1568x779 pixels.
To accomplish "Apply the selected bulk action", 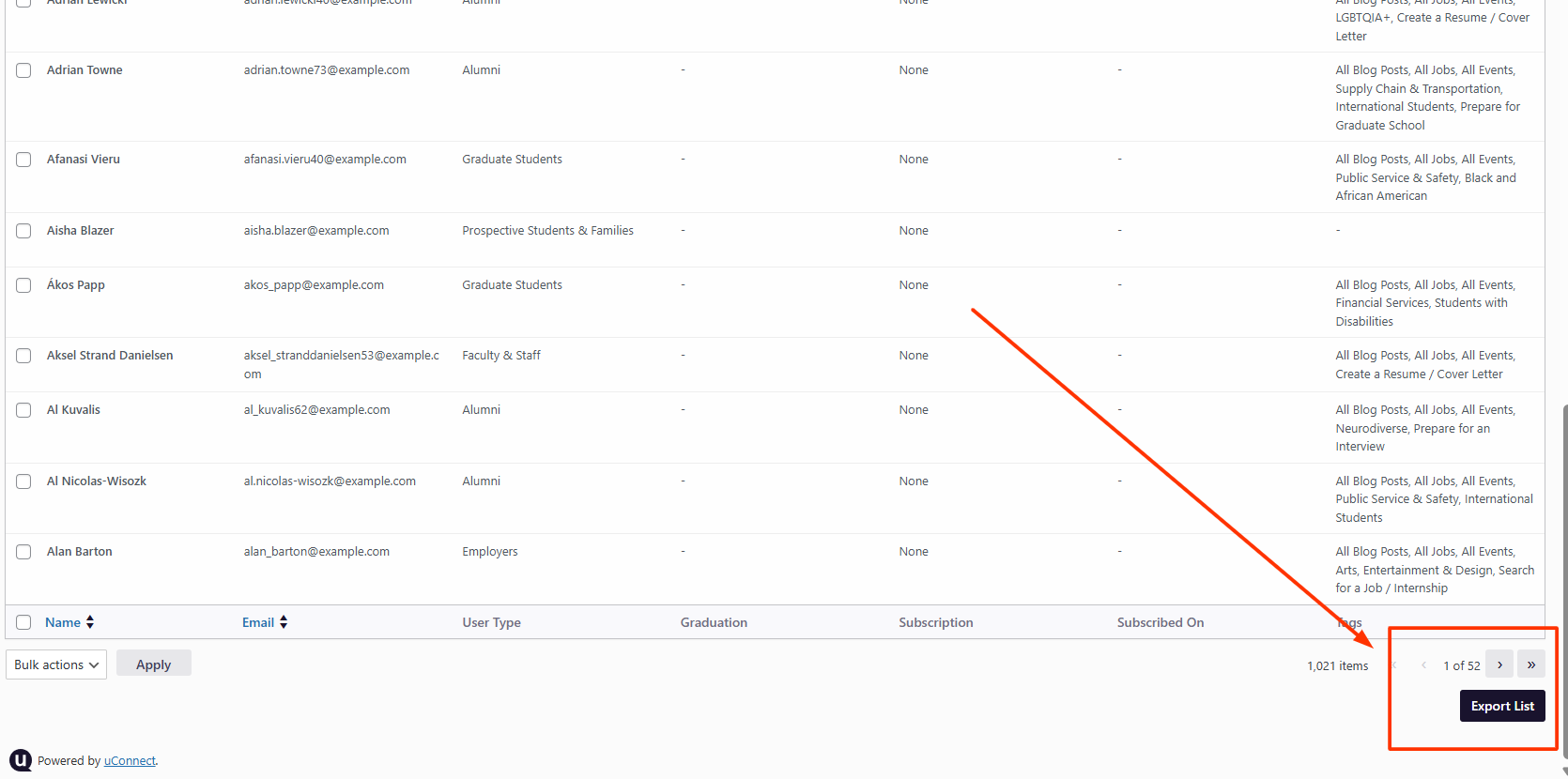I will coord(154,664).
